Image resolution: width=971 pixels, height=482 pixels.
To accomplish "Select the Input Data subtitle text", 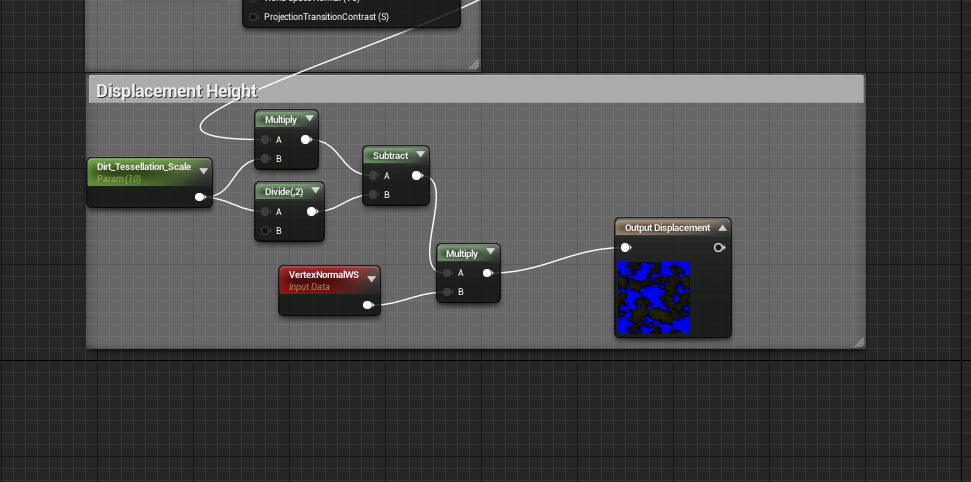I will 309,287.
